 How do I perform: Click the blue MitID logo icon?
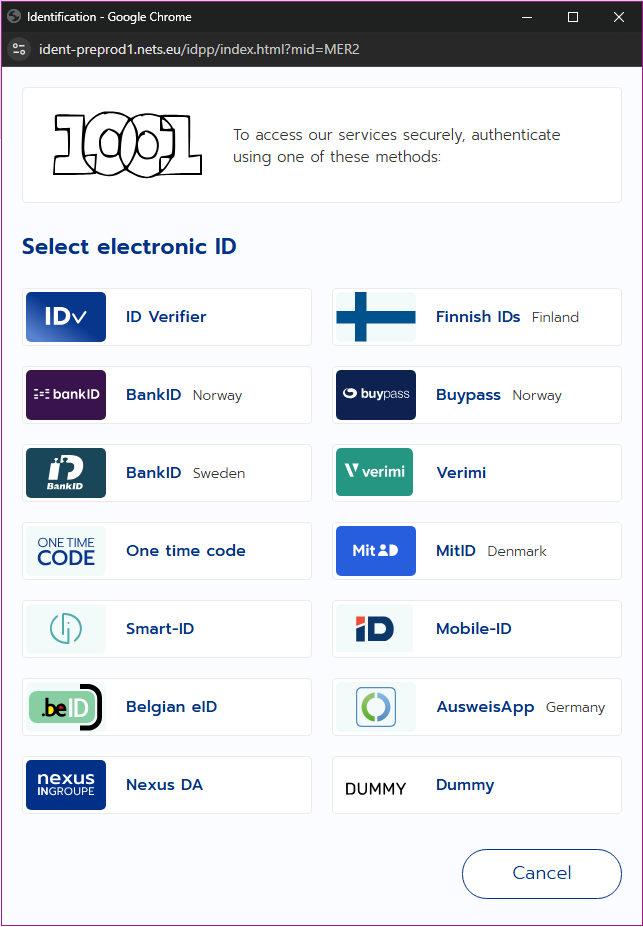[376, 551]
